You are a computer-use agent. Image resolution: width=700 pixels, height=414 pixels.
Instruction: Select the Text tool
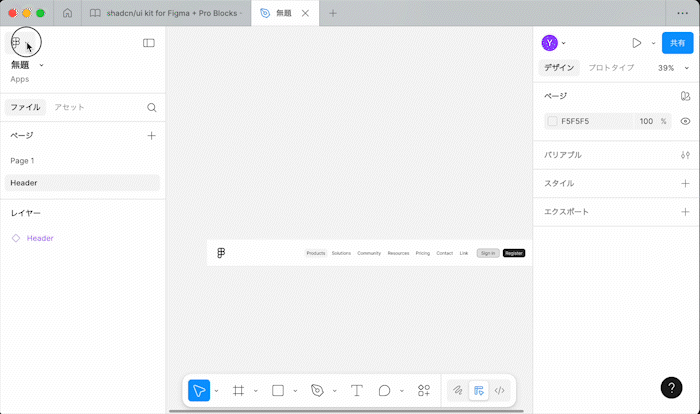point(356,391)
